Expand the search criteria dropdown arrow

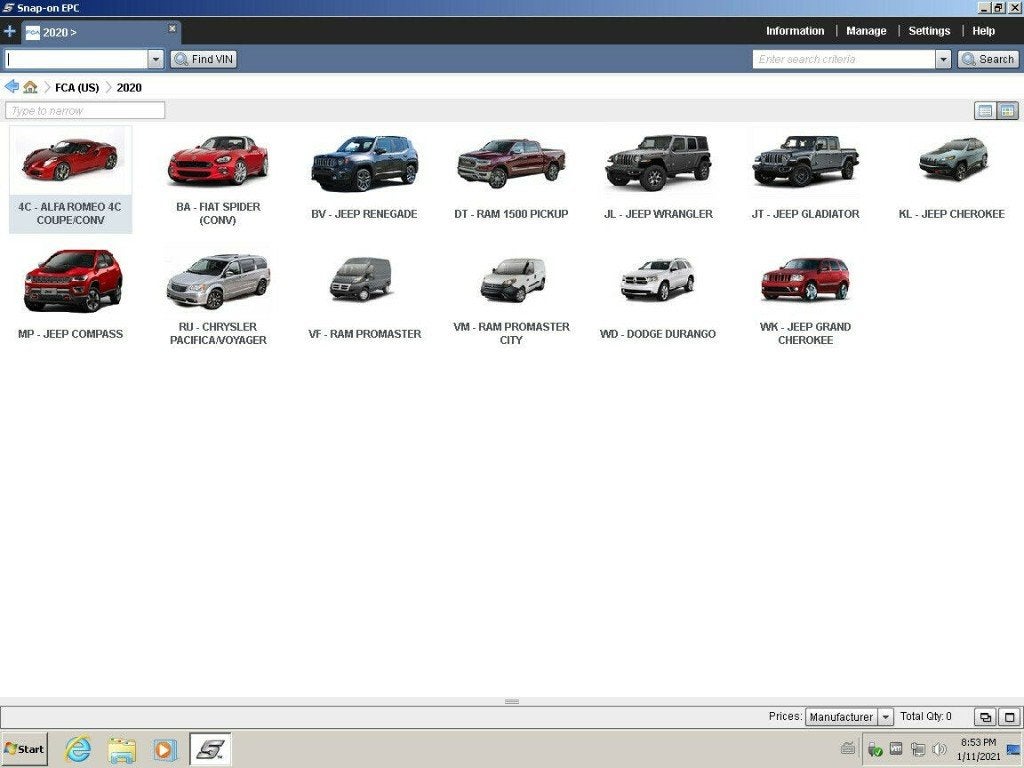click(x=943, y=59)
